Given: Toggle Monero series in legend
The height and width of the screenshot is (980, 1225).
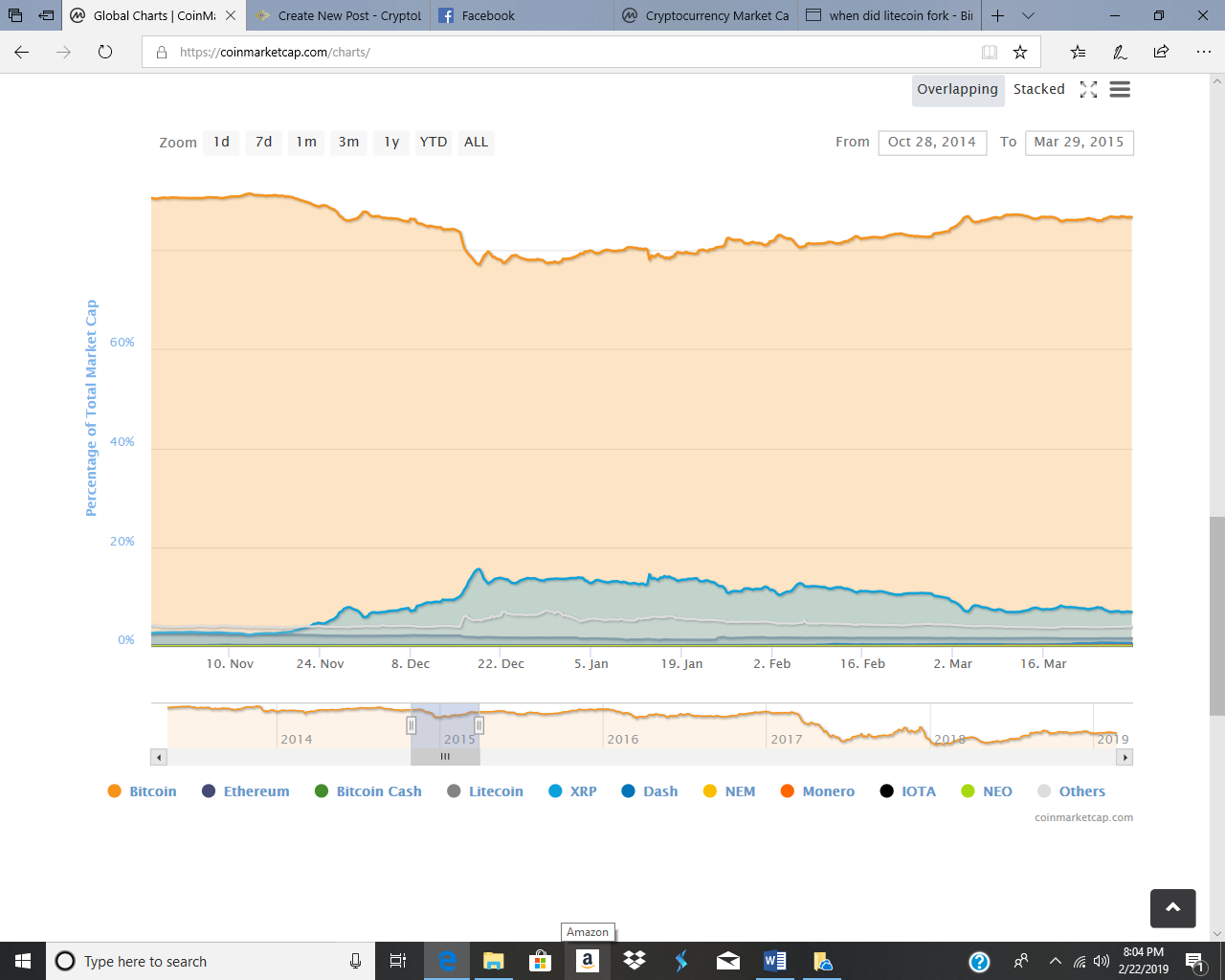Looking at the screenshot, I should coord(817,791).
